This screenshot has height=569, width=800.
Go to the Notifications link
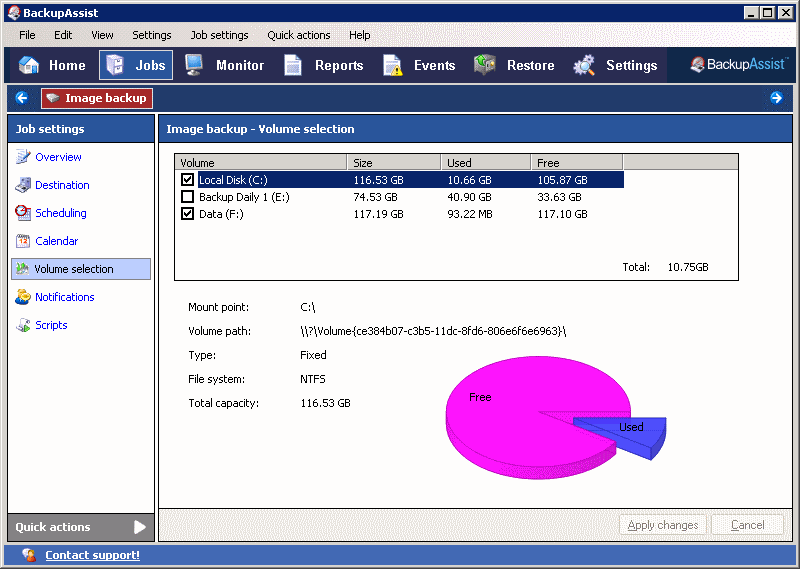65,296
